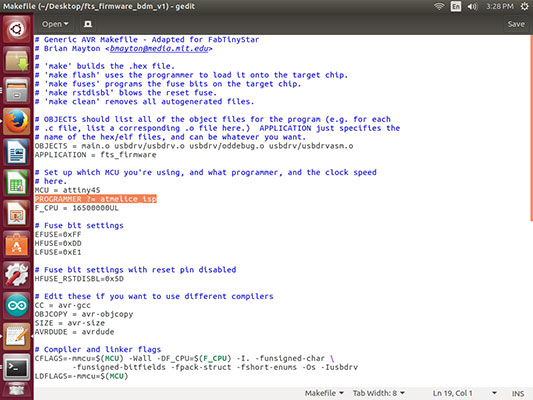Open the Terminal from the dock
This screenshot has height=400, width=533.
17,366
